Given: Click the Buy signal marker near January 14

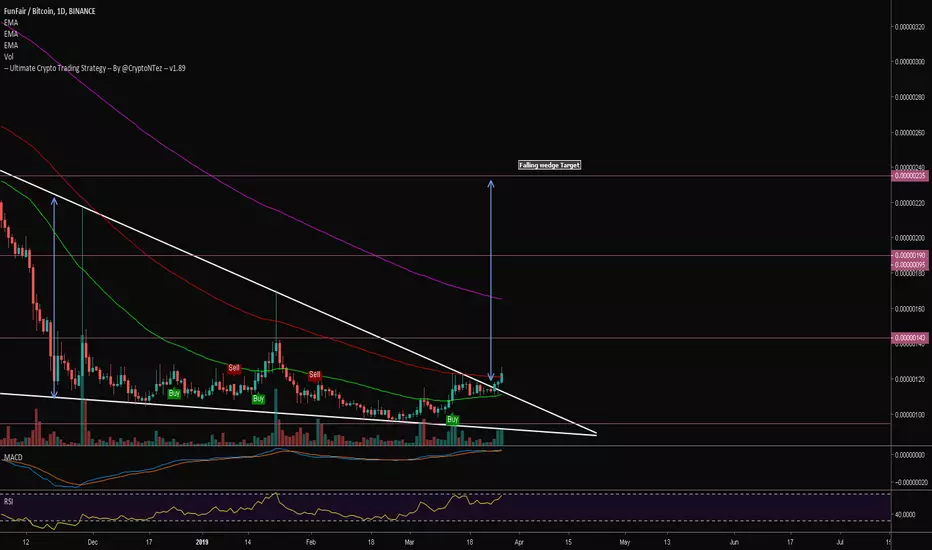Looking at the screenshot, I should tap(258, 399).
